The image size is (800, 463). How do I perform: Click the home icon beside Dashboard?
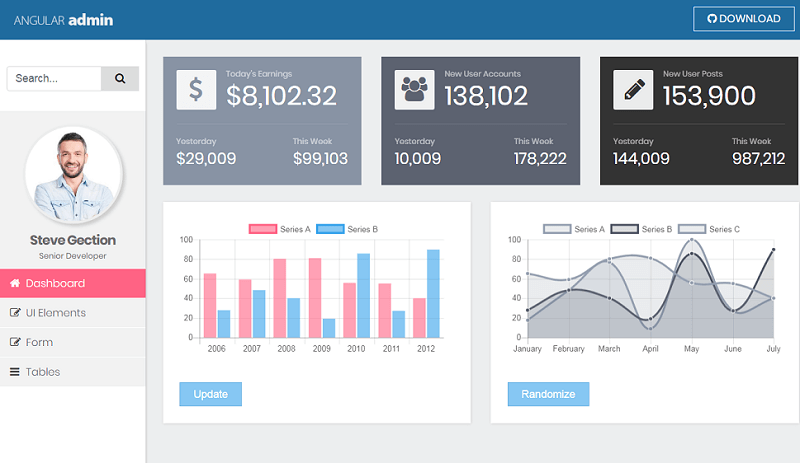pos(15,283)
